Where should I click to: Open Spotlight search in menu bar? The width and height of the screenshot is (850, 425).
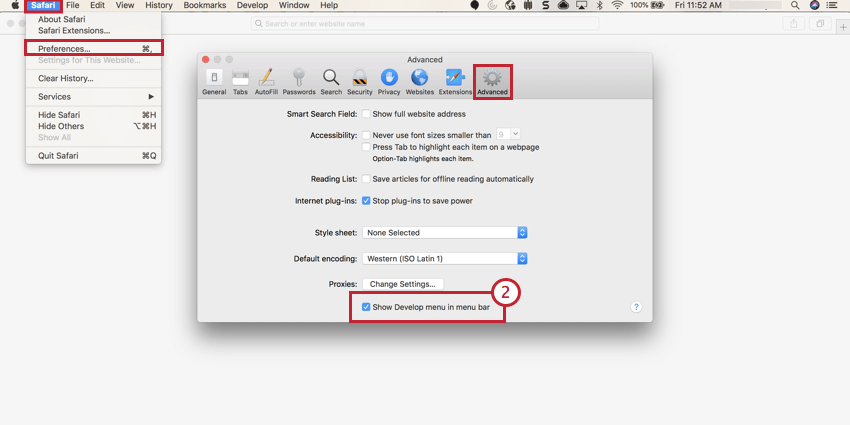click(x=795, y=5)
